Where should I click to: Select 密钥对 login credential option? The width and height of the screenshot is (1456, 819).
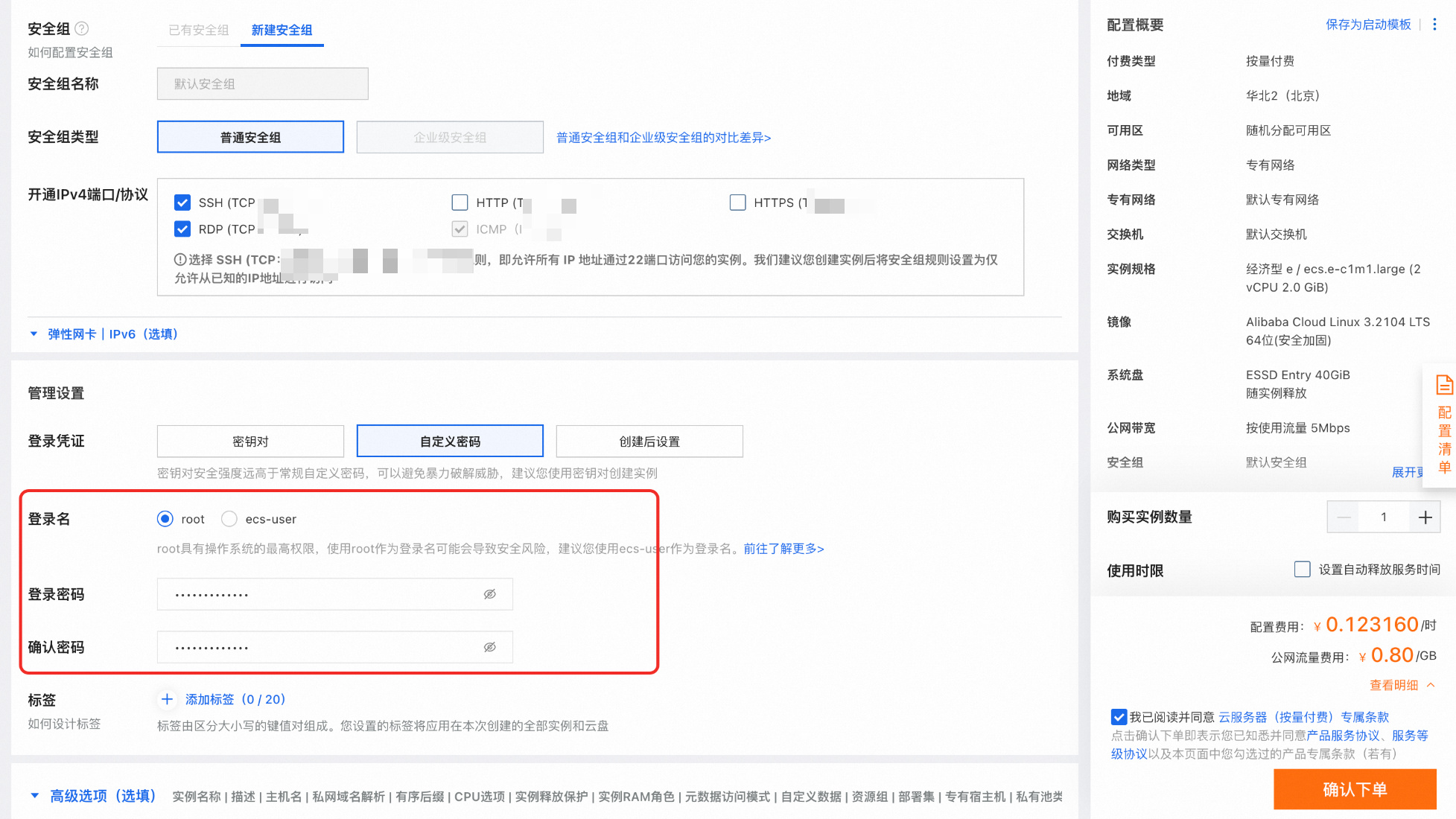point(250,442)
